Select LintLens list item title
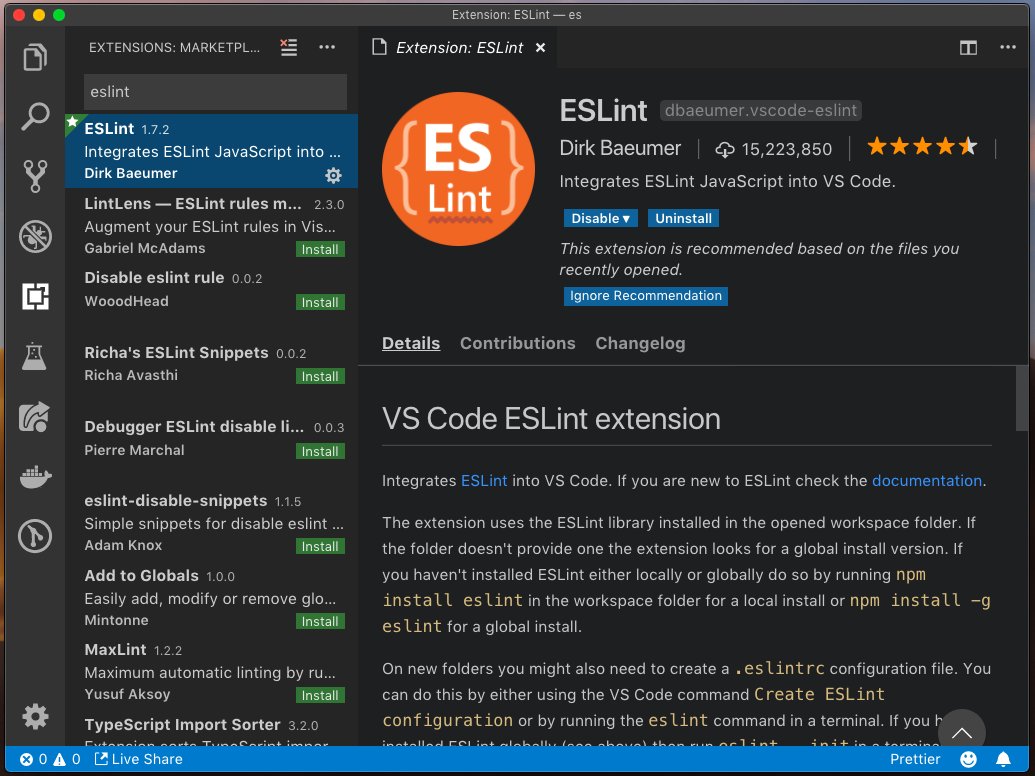The height and width of the screenshot is (776, 1035). [193, 204]
